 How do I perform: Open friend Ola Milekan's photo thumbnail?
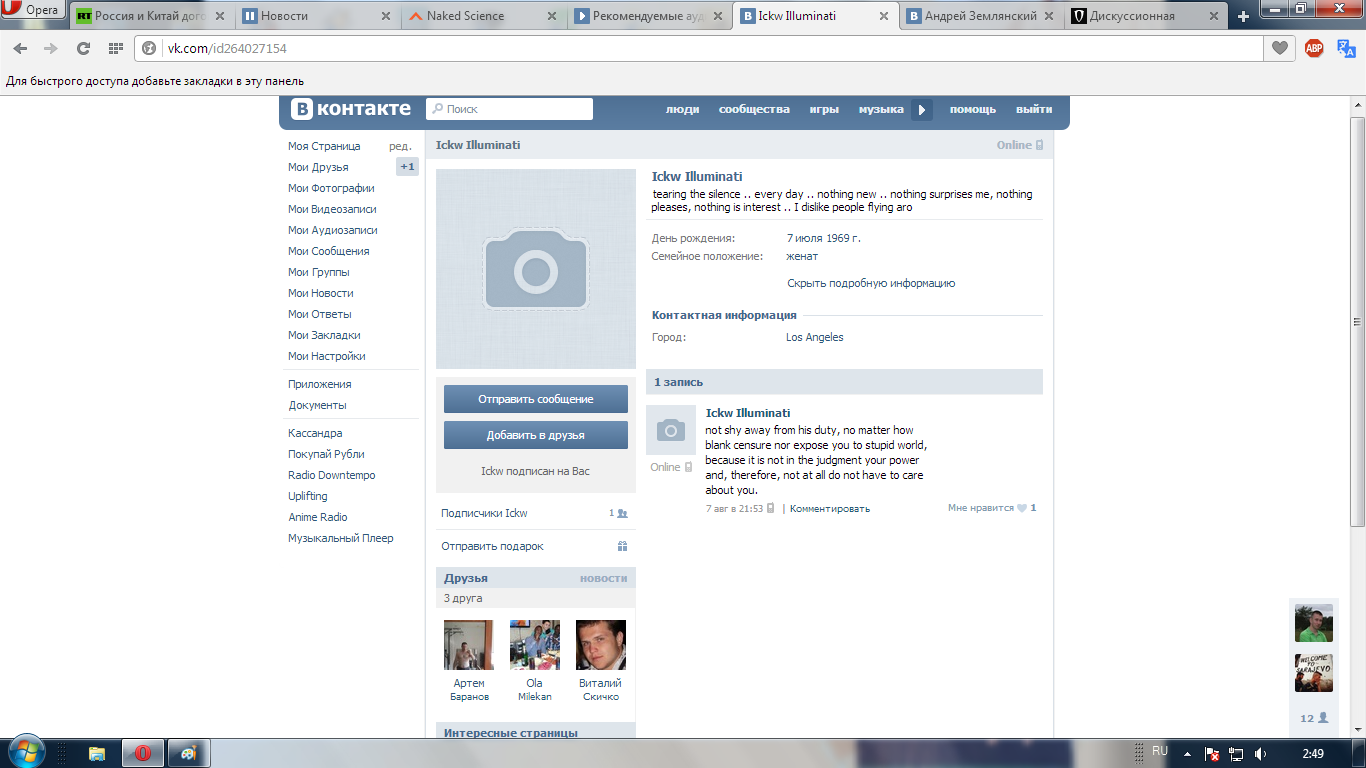(x=535, y=645)
